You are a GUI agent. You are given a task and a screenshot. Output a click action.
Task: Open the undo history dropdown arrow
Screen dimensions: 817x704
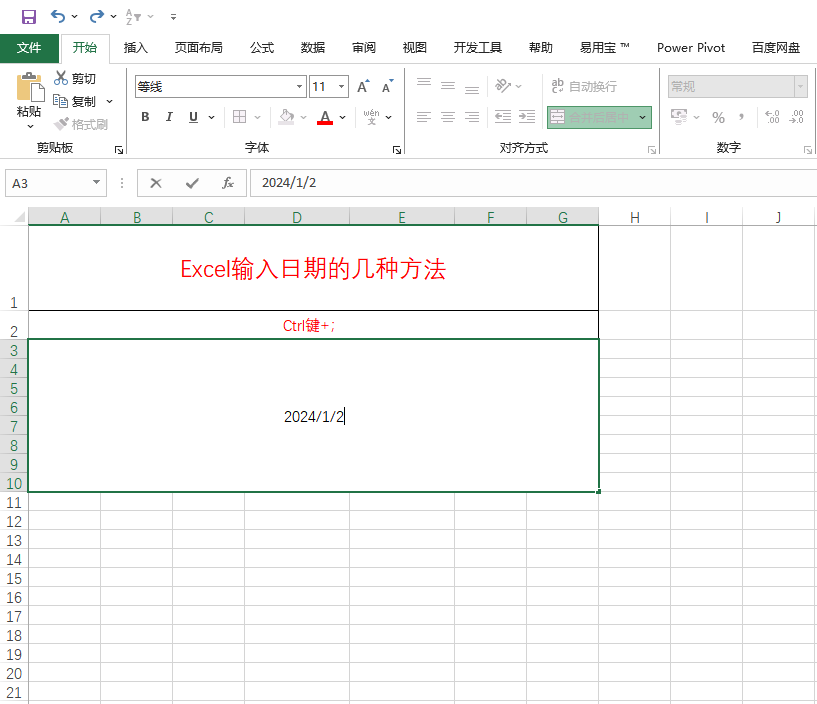point(75,17)
